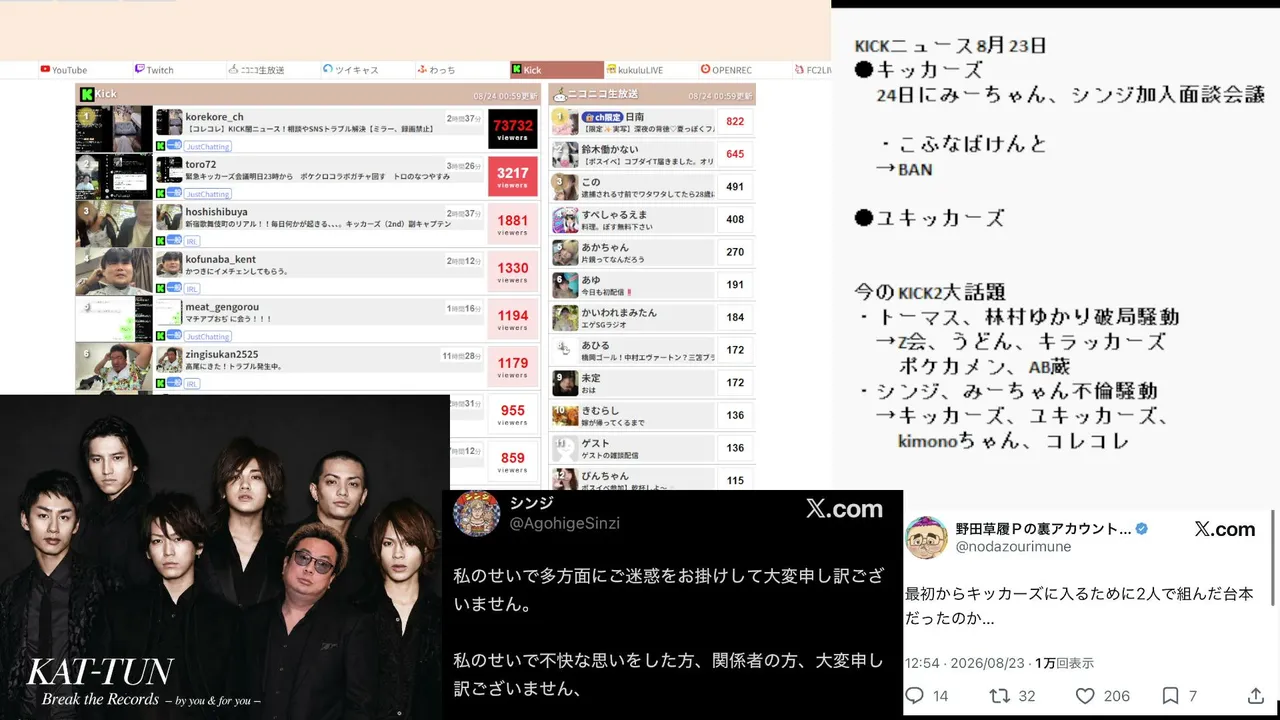Click the Niconico icon in the ranking header
Viewport: 1280px width, 720px height.
pyautogui.click(x=560, y=94)
